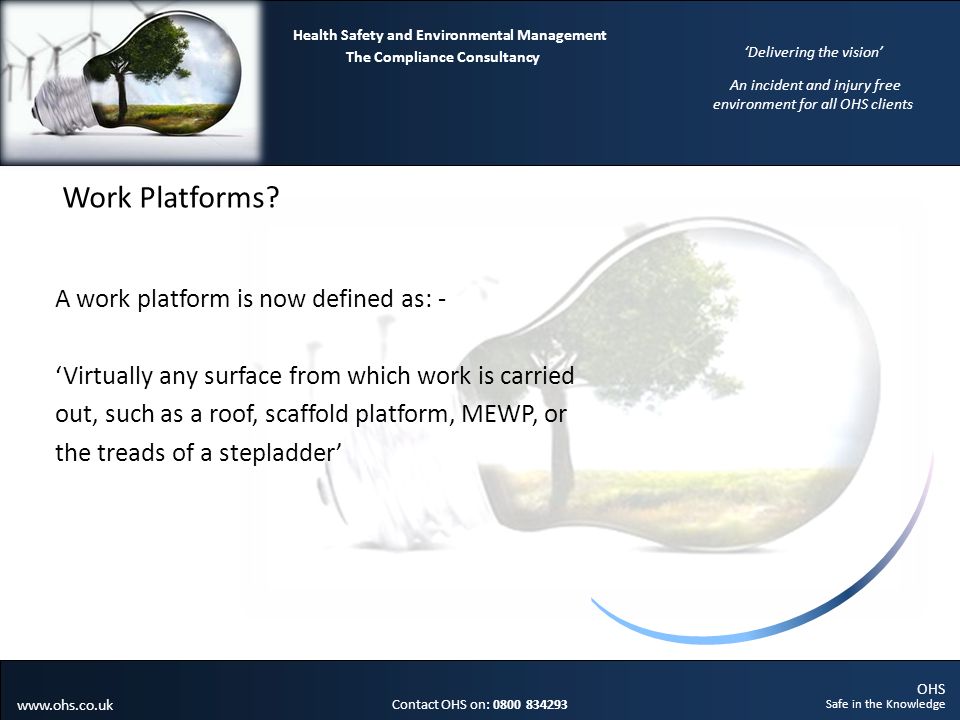Click the 'Virtually any surface' quoted definition
Screen dimensions: 960x720
(315, 414)
